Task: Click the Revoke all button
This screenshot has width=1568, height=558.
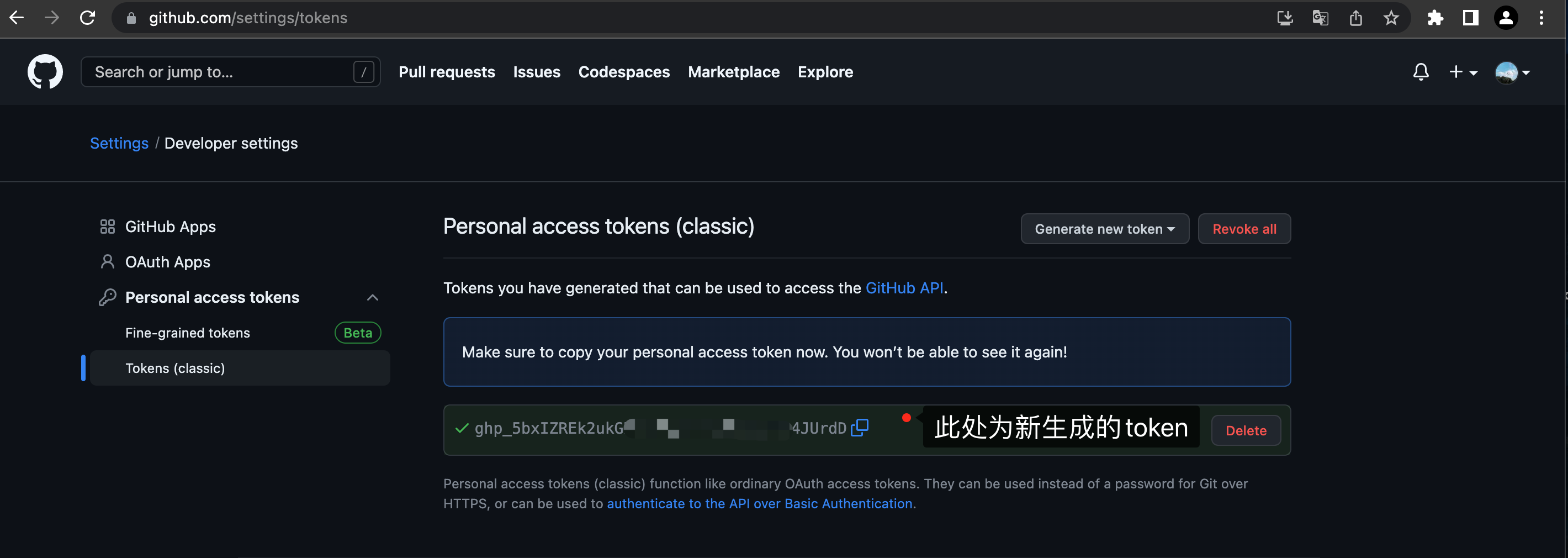Action: click(x=1244, y=229)
